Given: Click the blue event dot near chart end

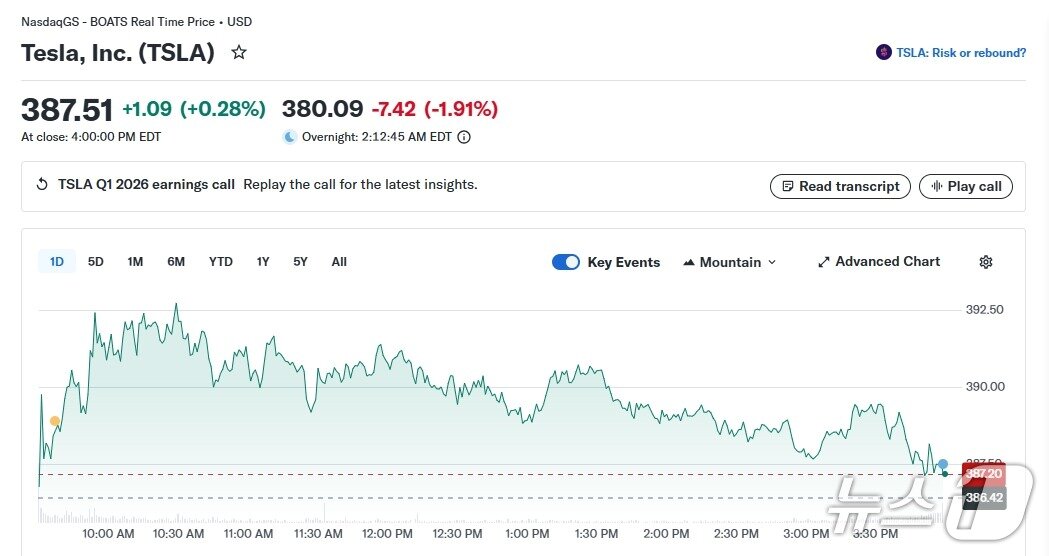Looking at the screenshot, I should pos(943,464).
